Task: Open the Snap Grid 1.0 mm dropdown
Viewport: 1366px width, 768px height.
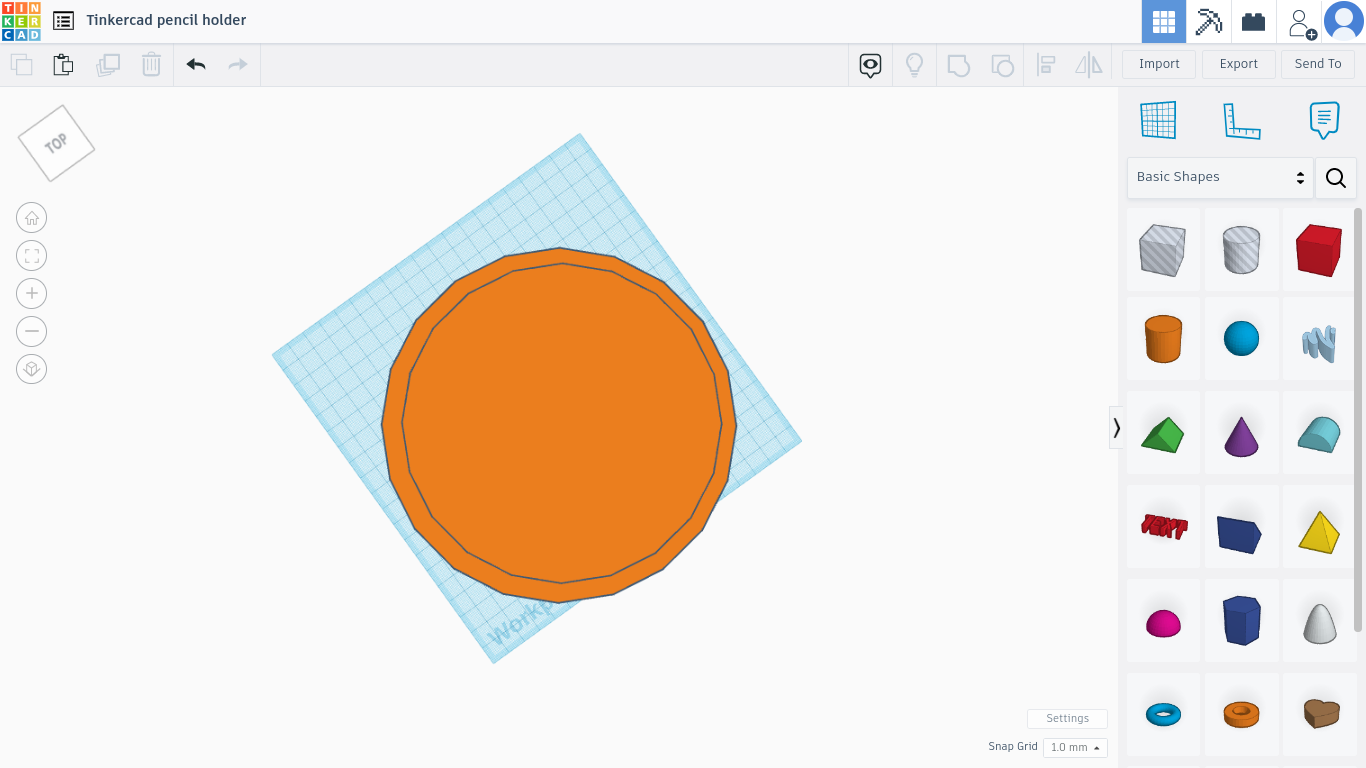Action: [x=1075, y=747]
